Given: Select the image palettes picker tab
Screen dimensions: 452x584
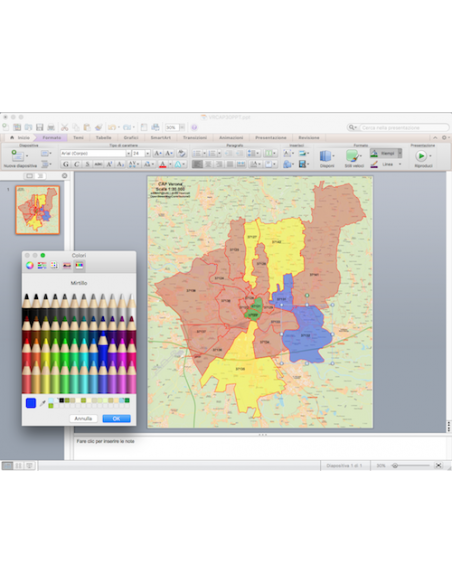Looking at the screenshot, I should (67, 265).
